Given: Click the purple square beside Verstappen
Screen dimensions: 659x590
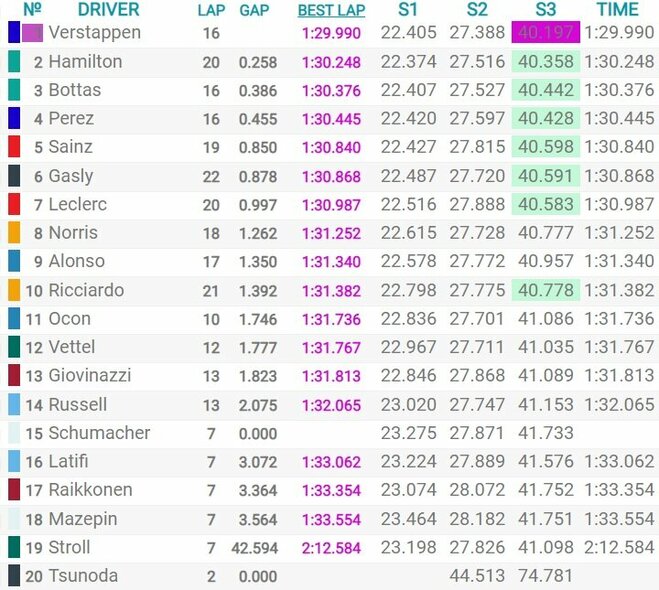Looking at the screenshot, I should [33, 33].
